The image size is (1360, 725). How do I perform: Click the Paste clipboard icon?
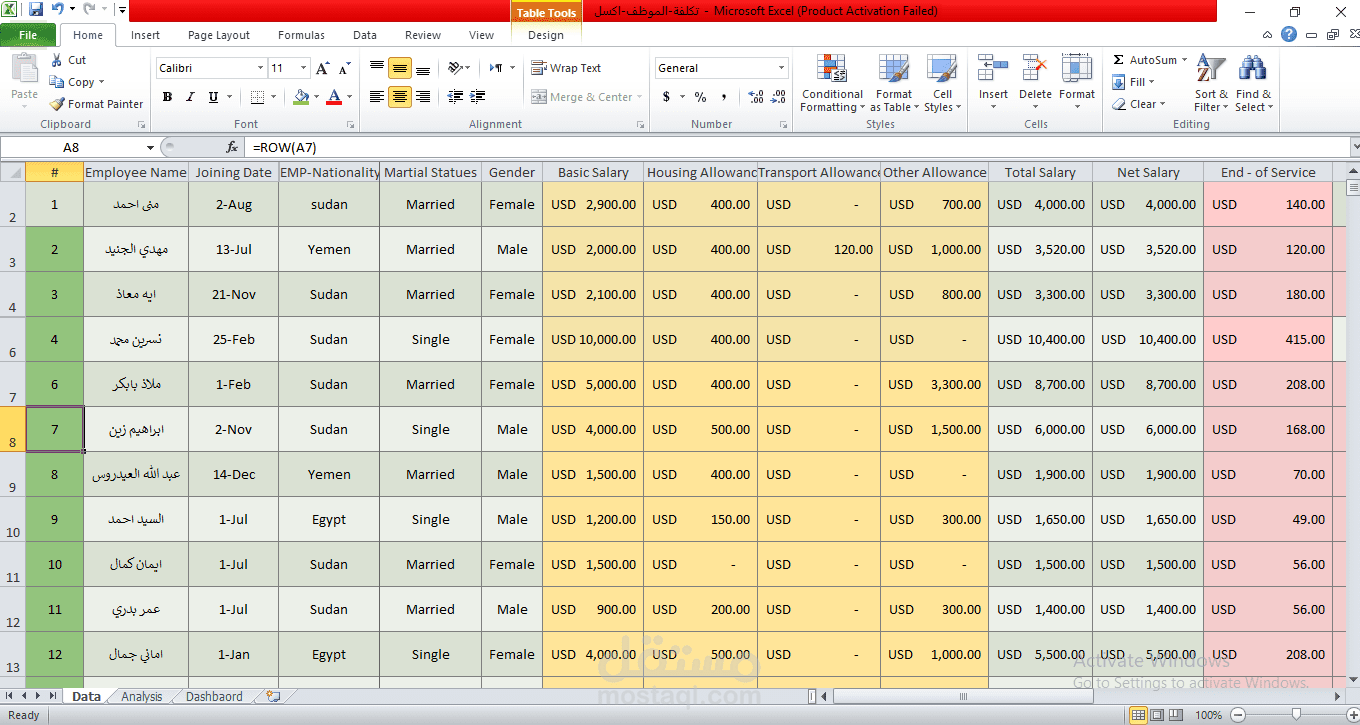pos(24,70)
